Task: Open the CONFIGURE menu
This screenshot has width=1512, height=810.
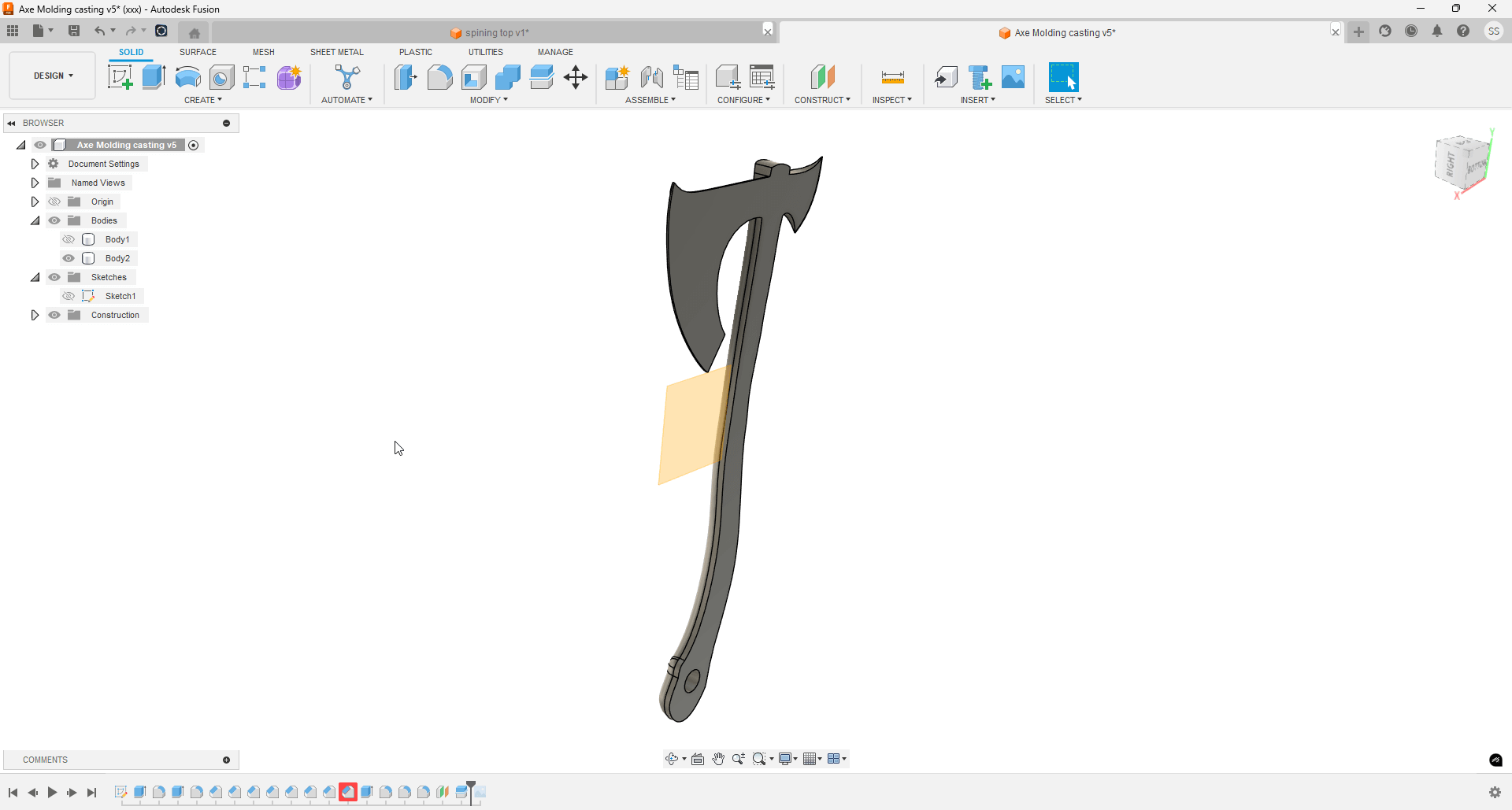Action: 743,100
